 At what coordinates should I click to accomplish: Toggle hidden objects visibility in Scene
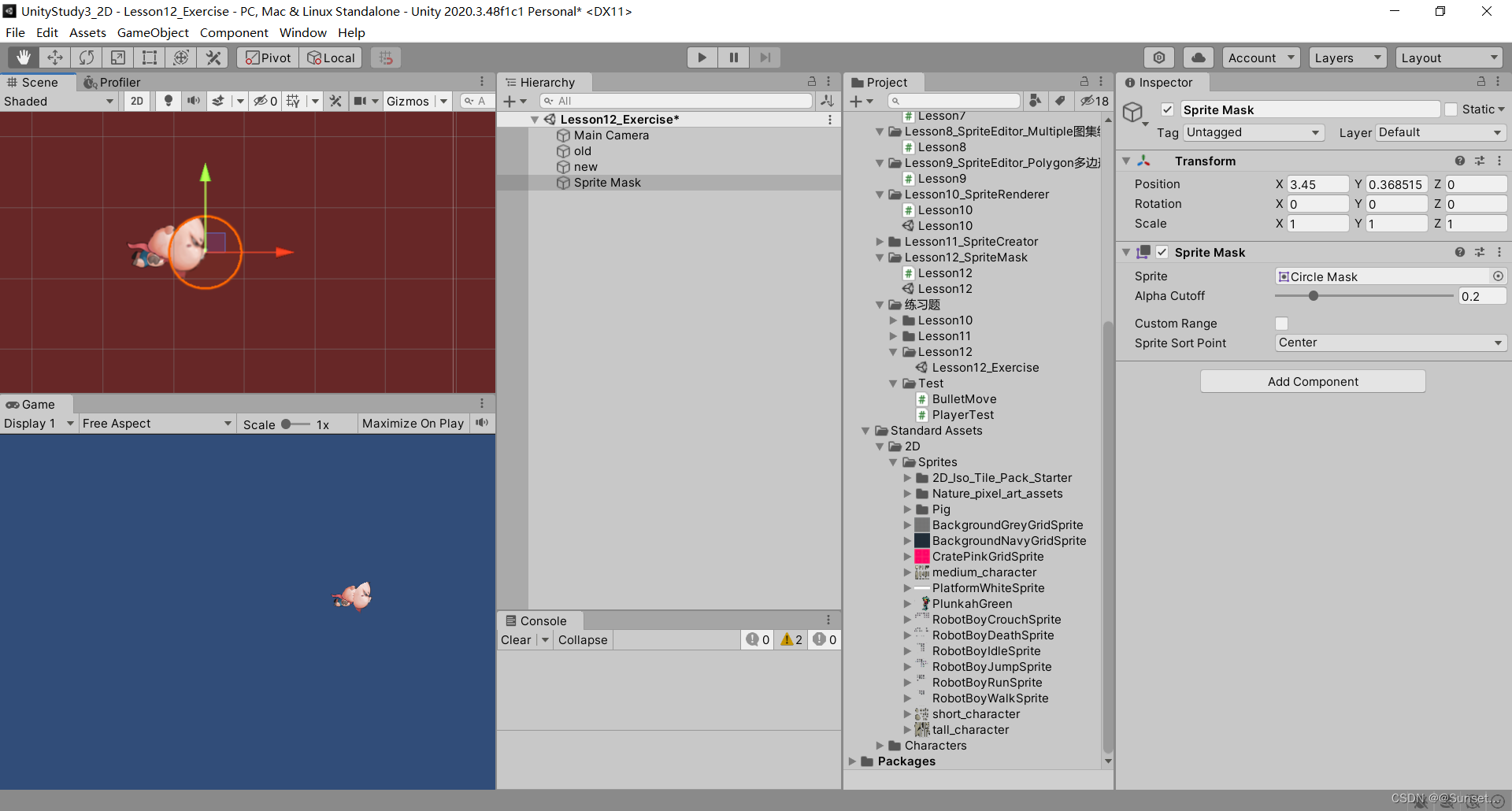tap(265, 101)
